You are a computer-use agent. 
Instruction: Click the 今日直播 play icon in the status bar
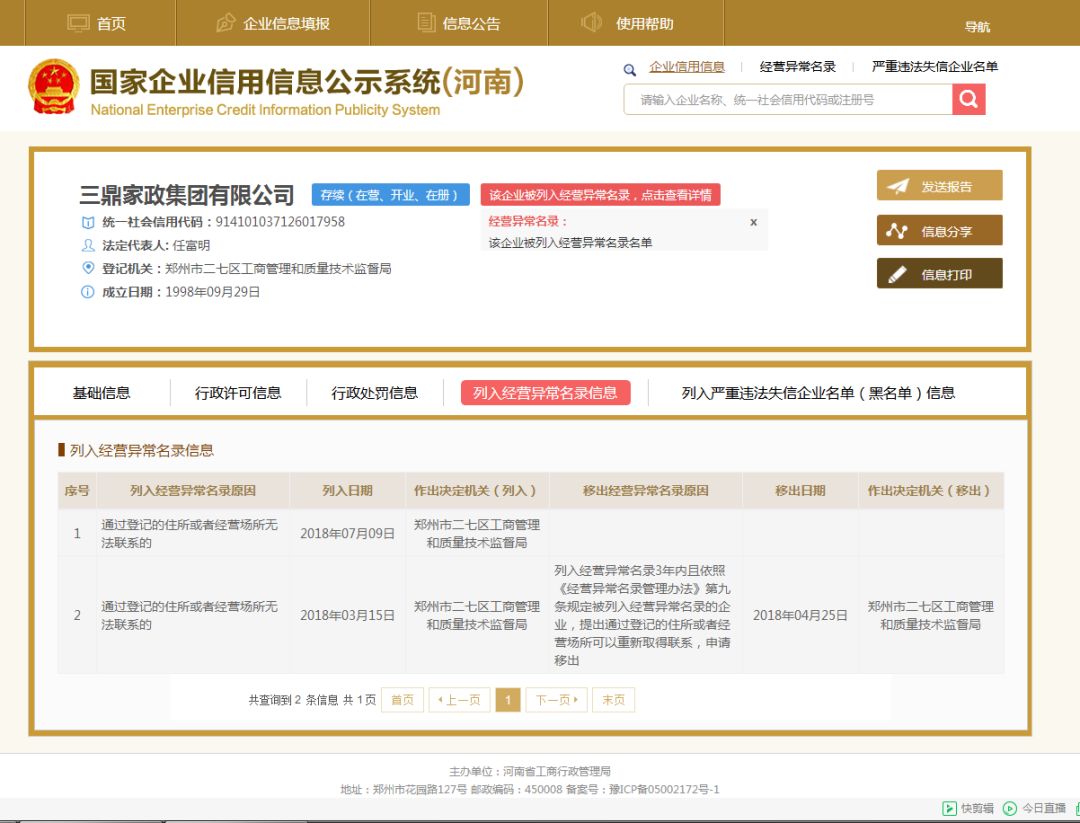[x=1010, y=809]
